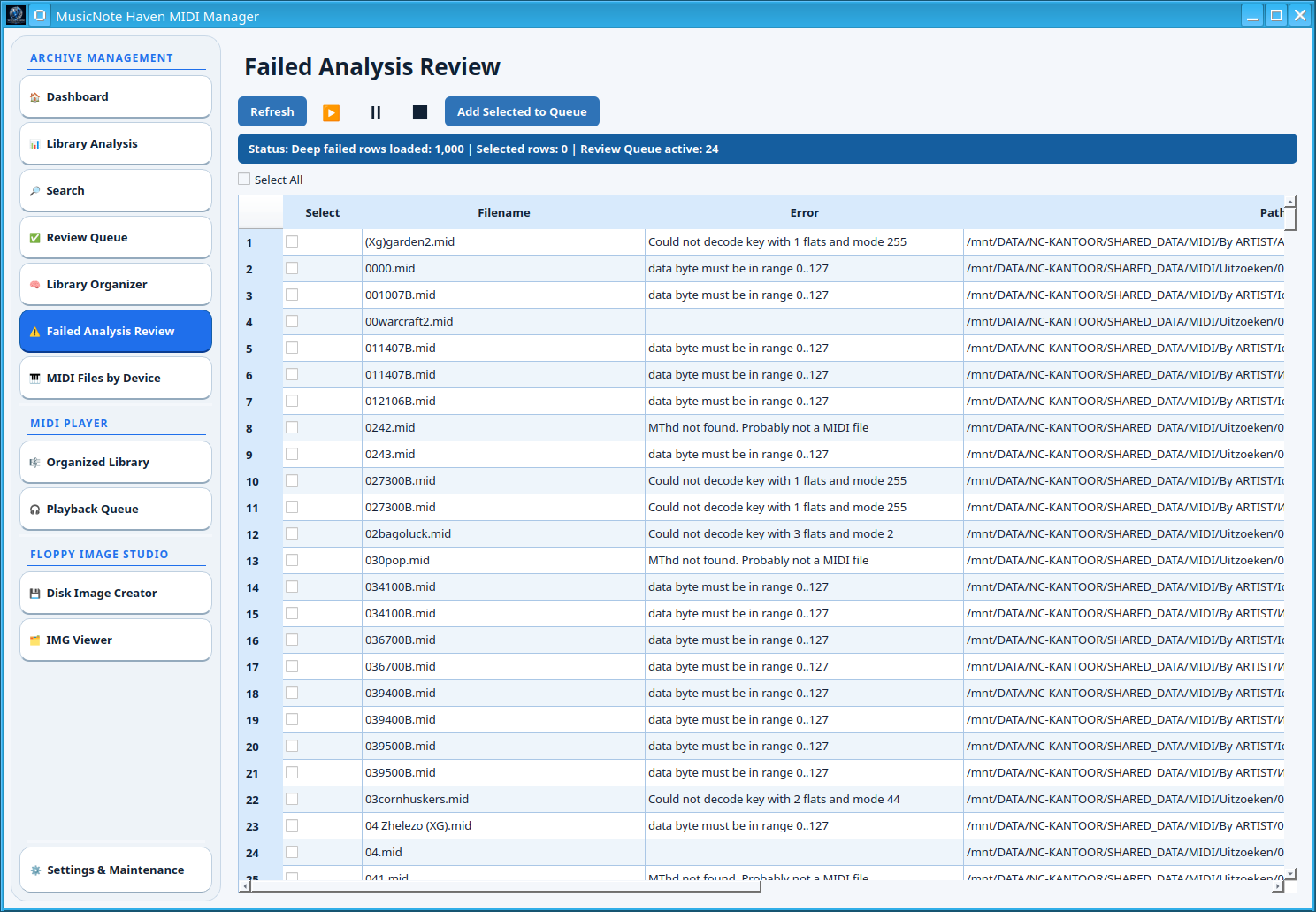Click the Library Organizer brain icon
The height and width of the screenshot is (912, 1316).
coord(35,285)
